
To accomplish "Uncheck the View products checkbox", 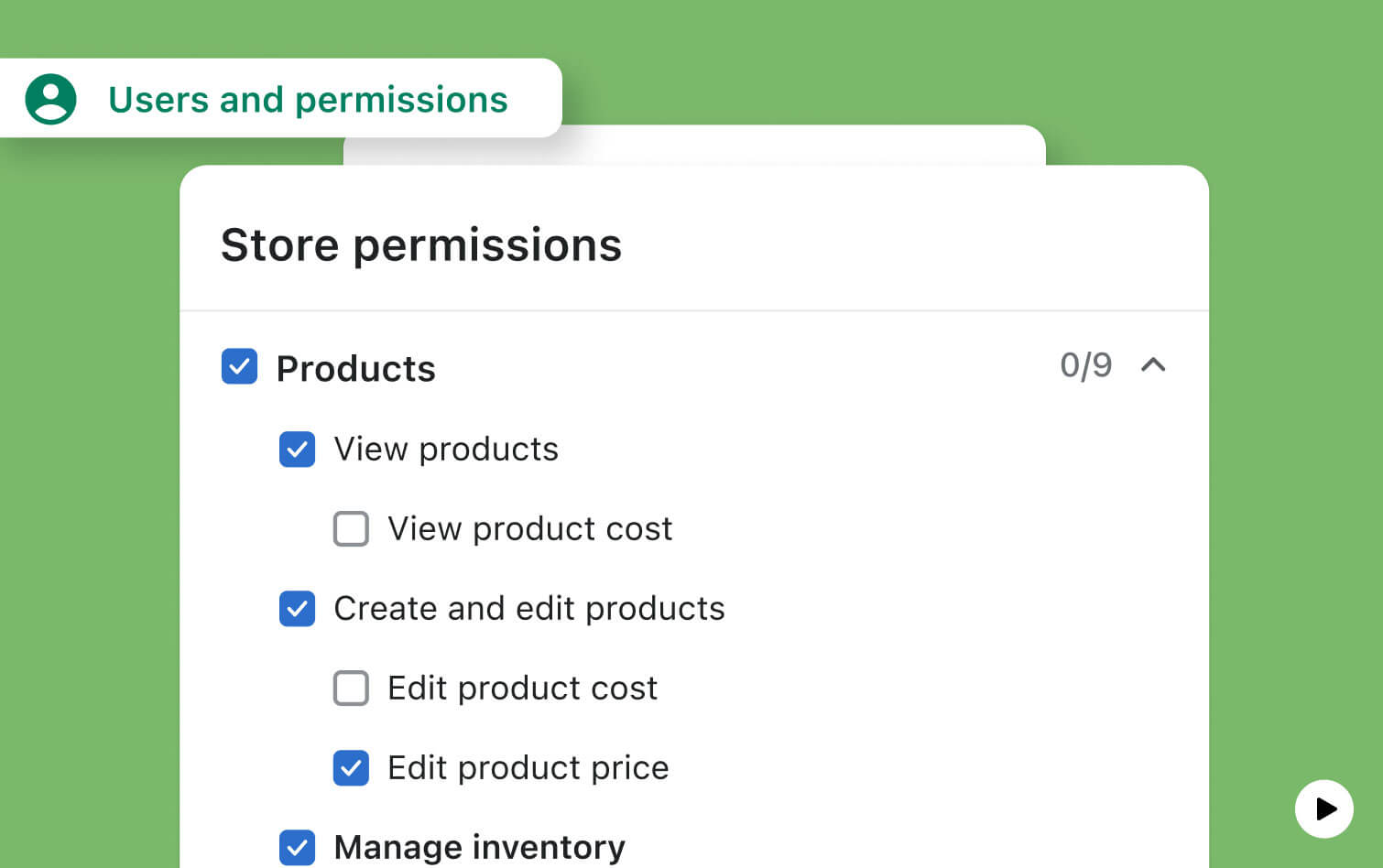I will point(297,450).
